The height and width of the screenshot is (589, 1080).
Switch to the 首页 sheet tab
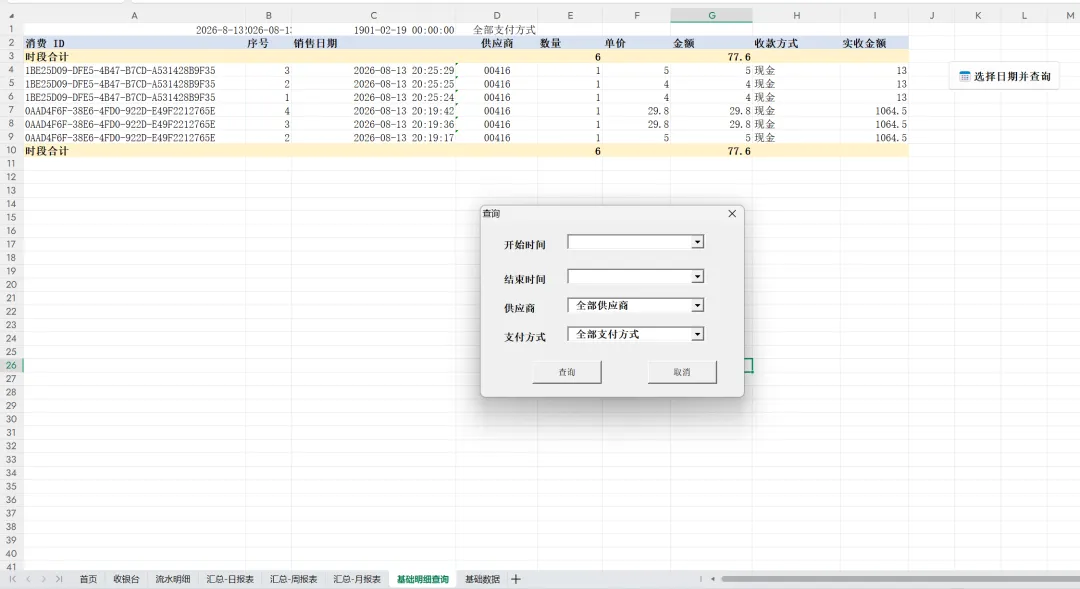(x=88, y=579)
